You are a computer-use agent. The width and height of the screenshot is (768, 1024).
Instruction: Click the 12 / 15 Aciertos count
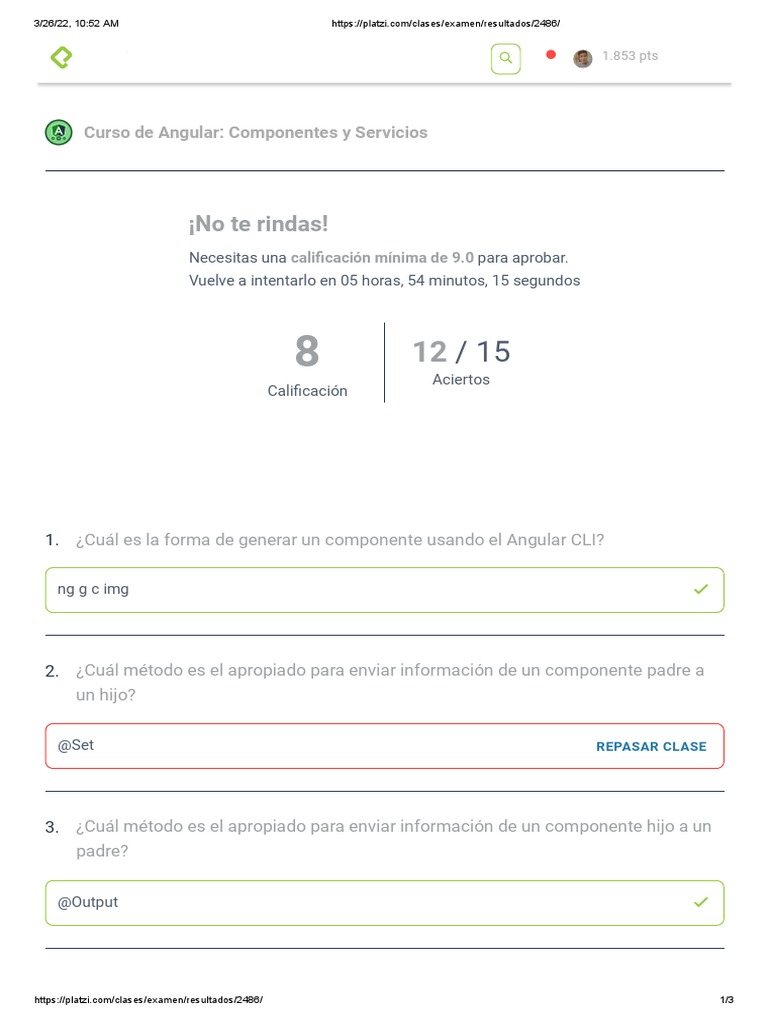(x=461, y=352)
